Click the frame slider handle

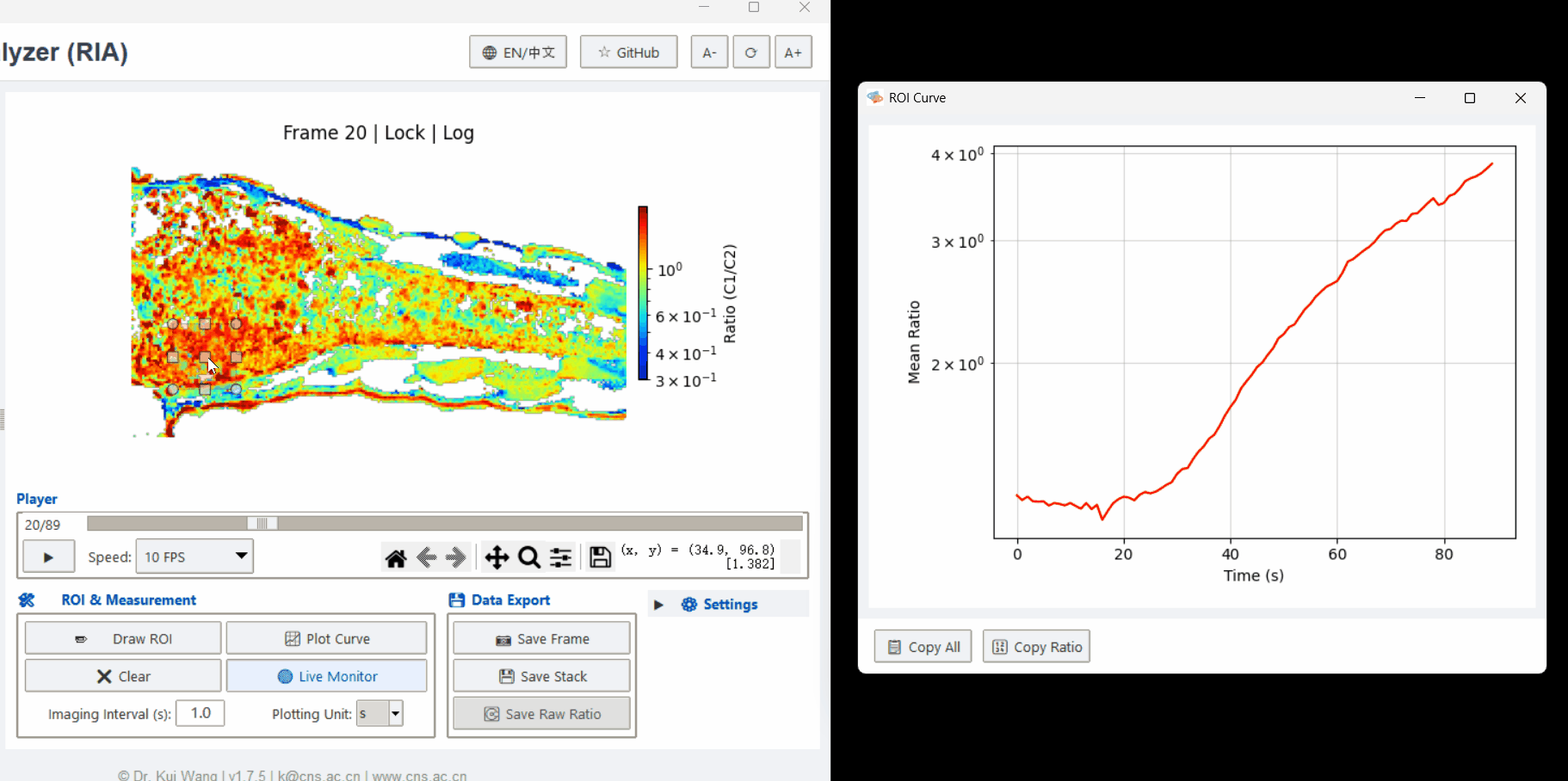tap(262, 524)
